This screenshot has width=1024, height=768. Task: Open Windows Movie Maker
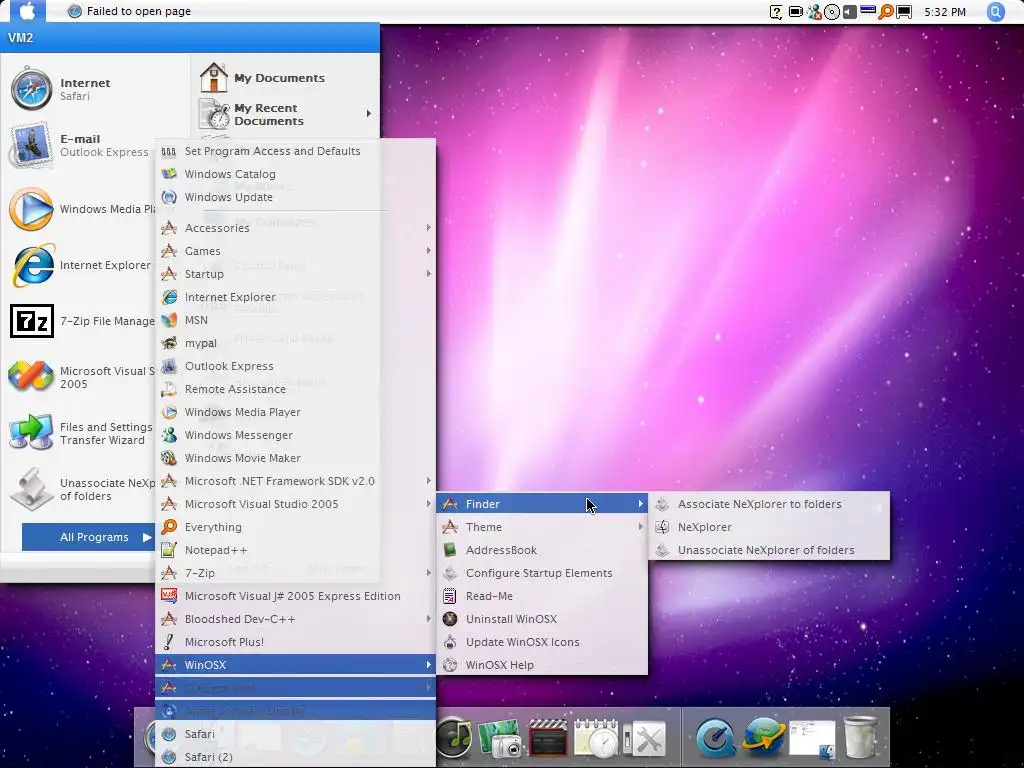tap(296, 458)
